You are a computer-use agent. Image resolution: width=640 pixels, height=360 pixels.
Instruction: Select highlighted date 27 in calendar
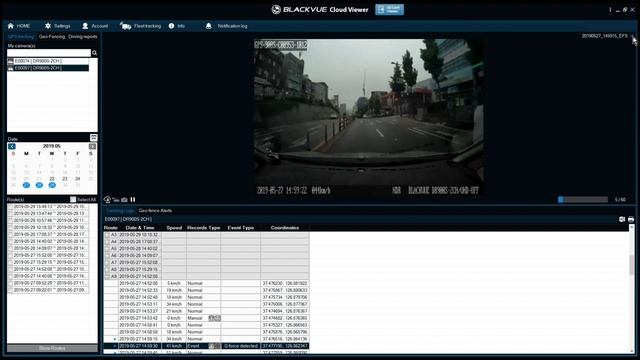pyautogui.click(x=26, y=185)
